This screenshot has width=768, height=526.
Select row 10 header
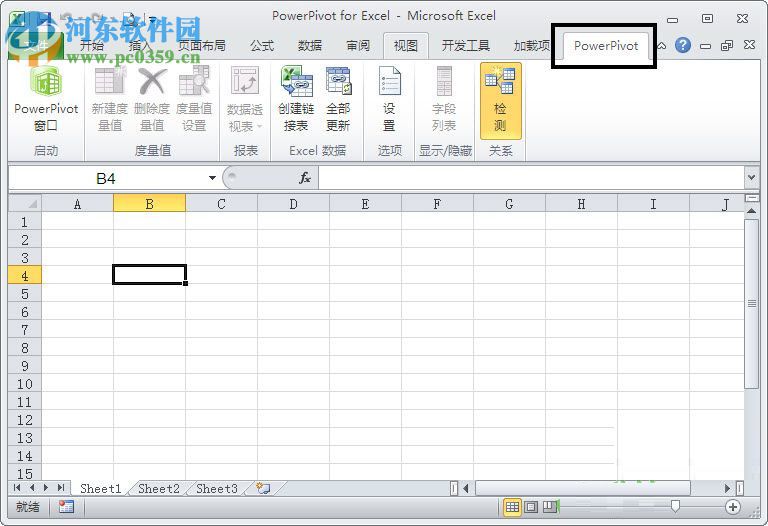24,384
